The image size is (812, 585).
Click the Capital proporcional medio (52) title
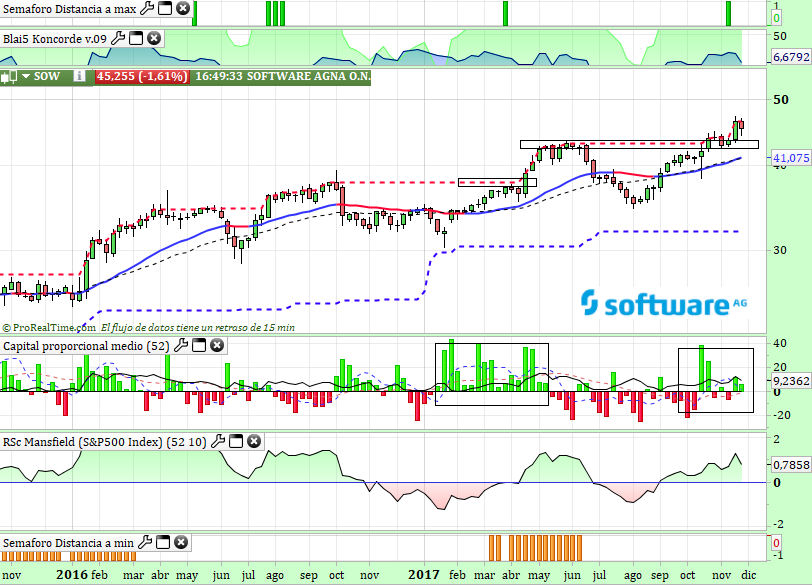86,346
